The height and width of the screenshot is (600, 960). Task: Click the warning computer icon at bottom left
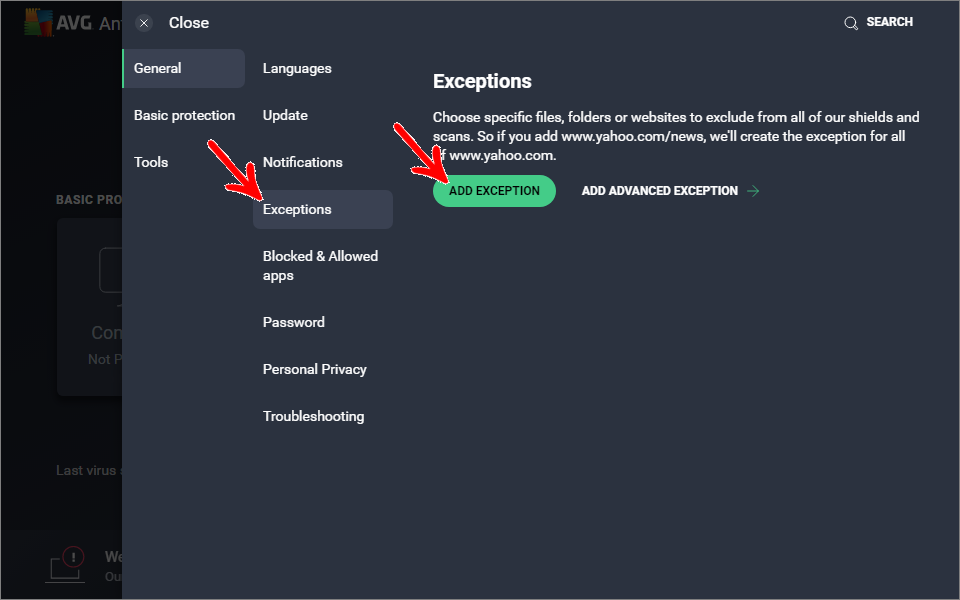pyautogui.click(x=66, y=564)
